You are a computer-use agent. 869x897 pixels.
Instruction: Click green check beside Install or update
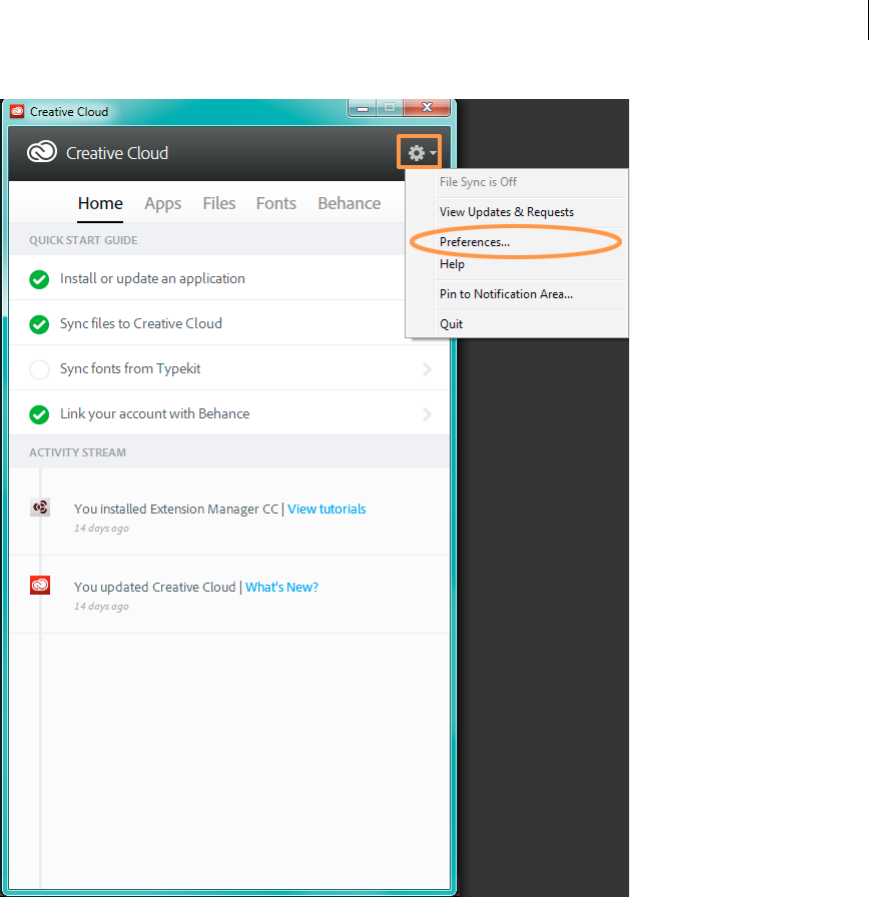tap(39, 279)
